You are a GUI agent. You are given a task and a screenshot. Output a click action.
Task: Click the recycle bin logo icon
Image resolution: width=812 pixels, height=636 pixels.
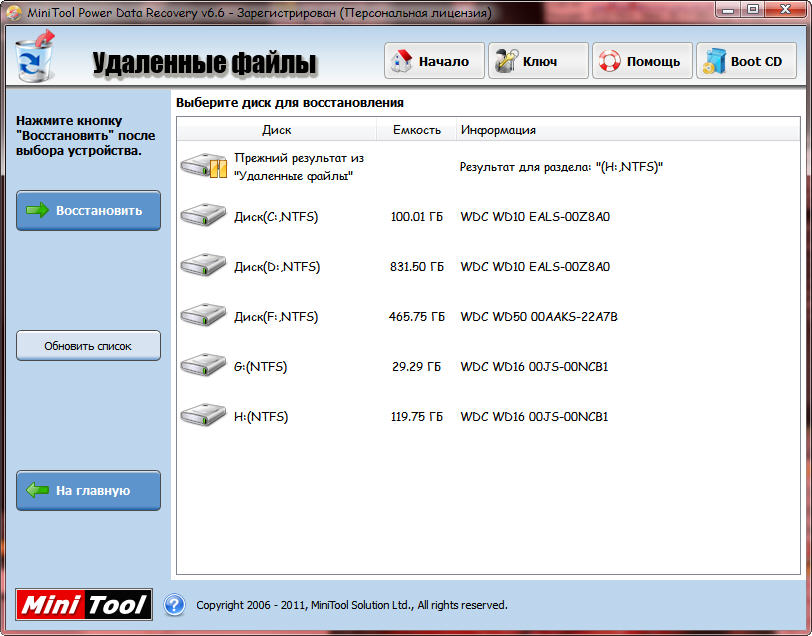coord(34,57)
